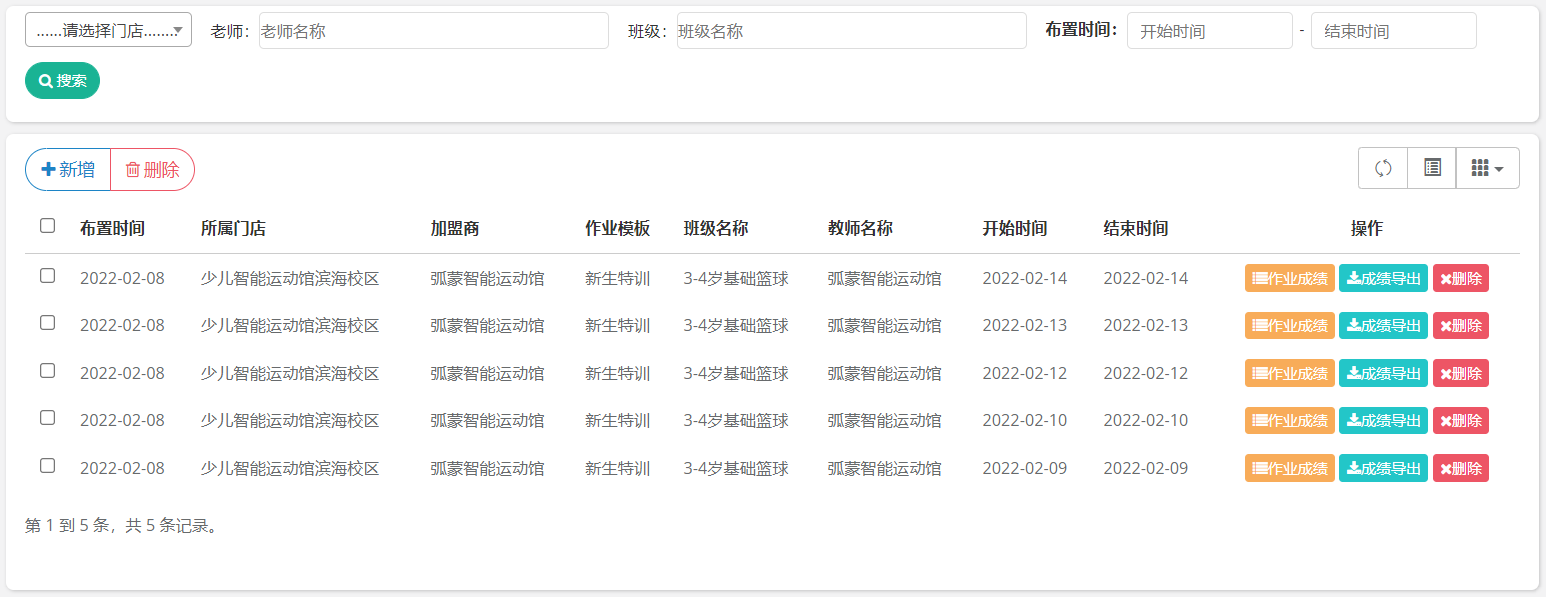
Task: Open 作业成绩 for the 2022-02-14 row
Action: (x=1289, y=278)
